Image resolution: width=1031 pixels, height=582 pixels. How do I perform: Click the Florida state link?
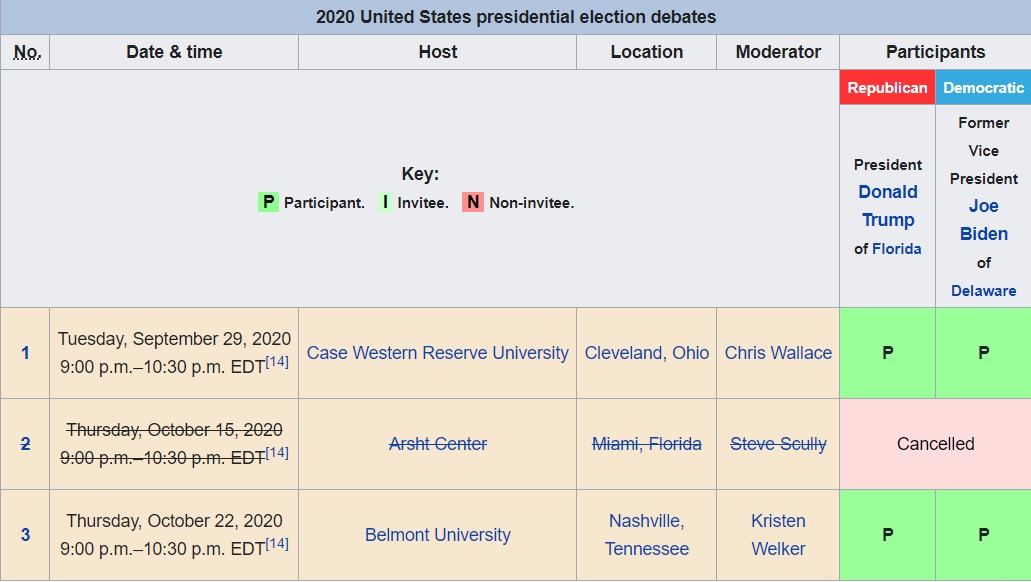point(897,249)
